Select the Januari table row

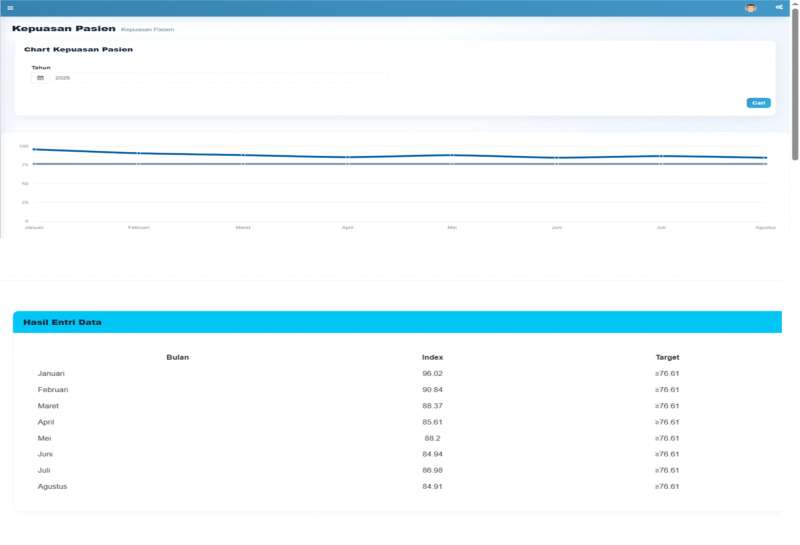(x=397, y=374)
